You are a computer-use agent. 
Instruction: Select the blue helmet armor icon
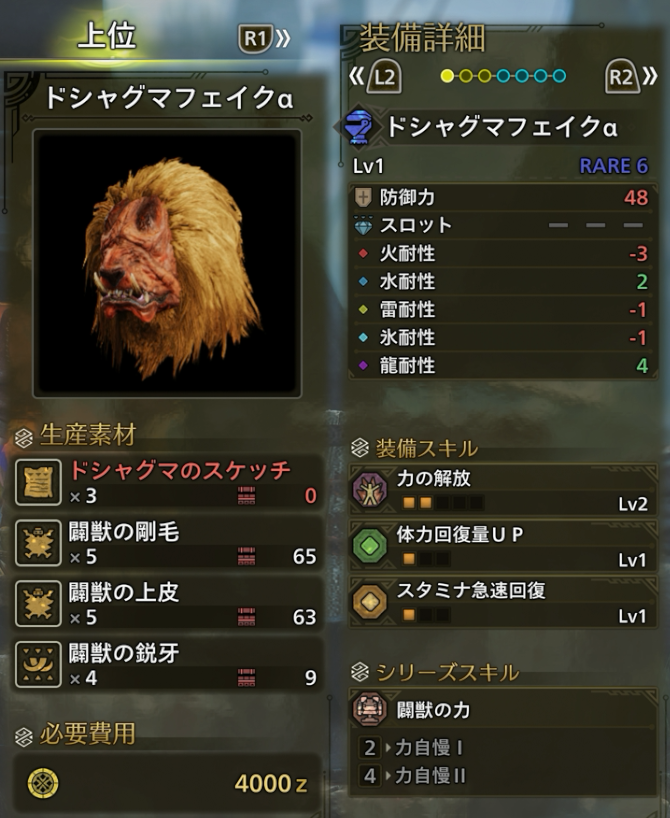pyautogui.click(x=360, y=127)
